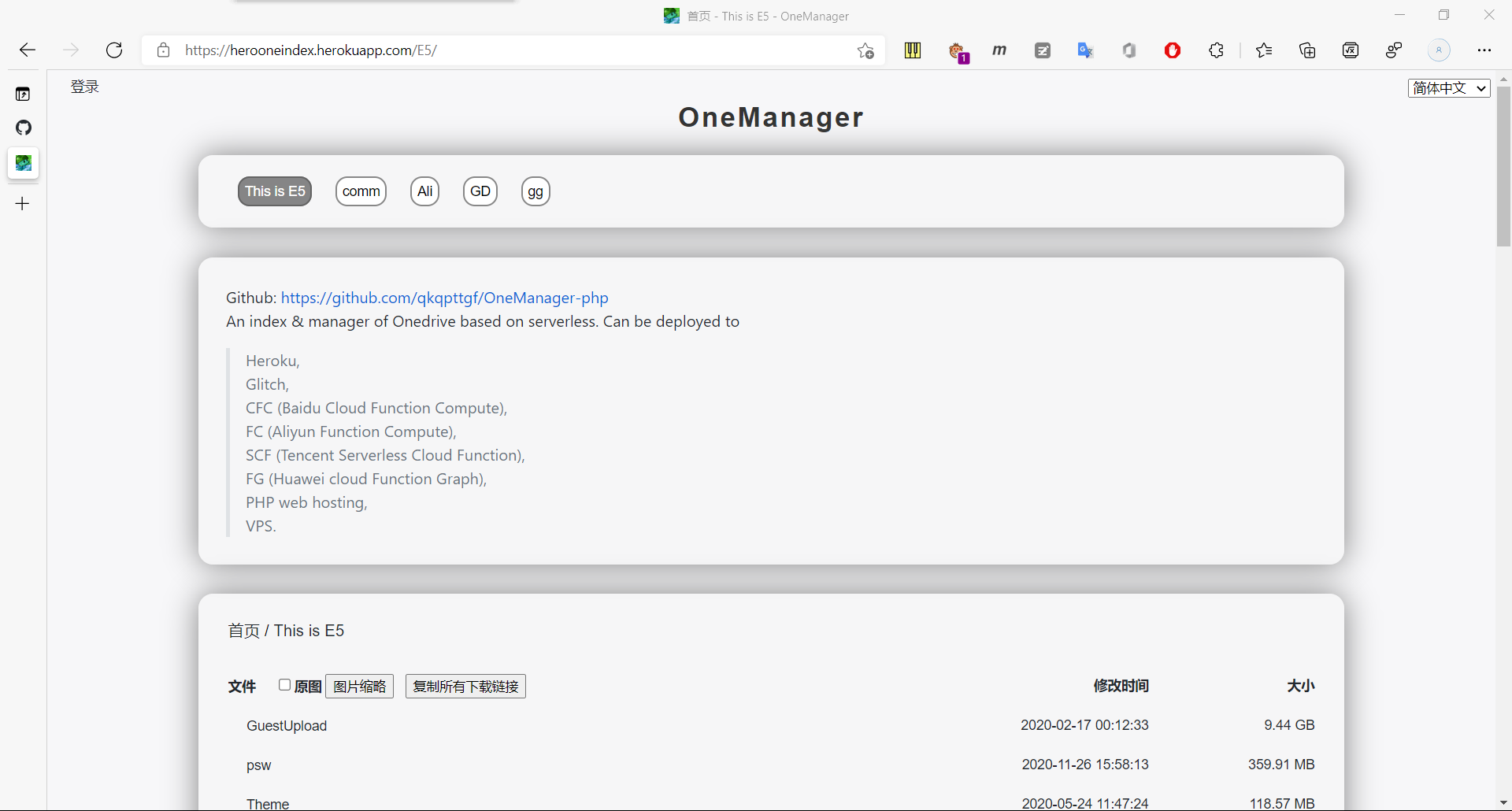Open the Settings and more menu
This screenshot has width=1512, height=811.
pos(1486,50)
